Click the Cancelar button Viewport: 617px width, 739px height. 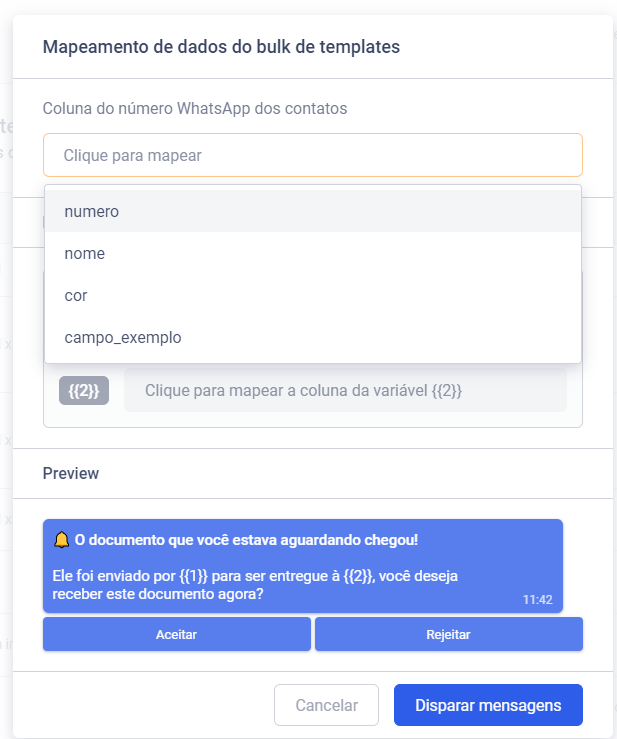tap(326, 705)
